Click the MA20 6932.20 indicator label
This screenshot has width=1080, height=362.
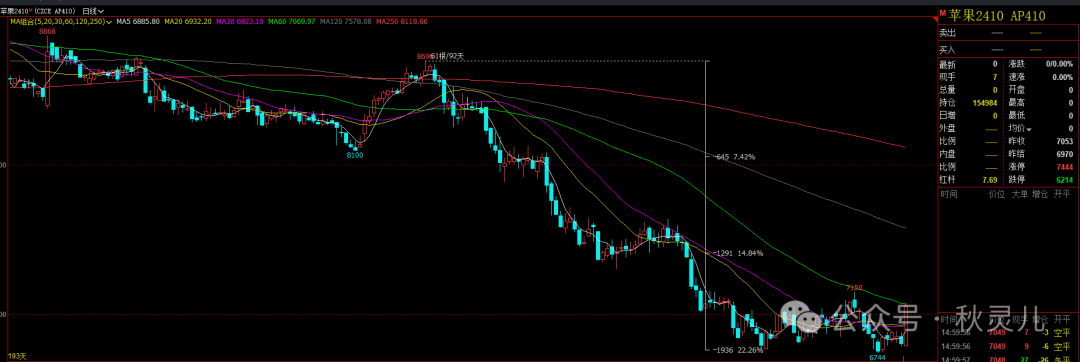click(x=187, y=22)
